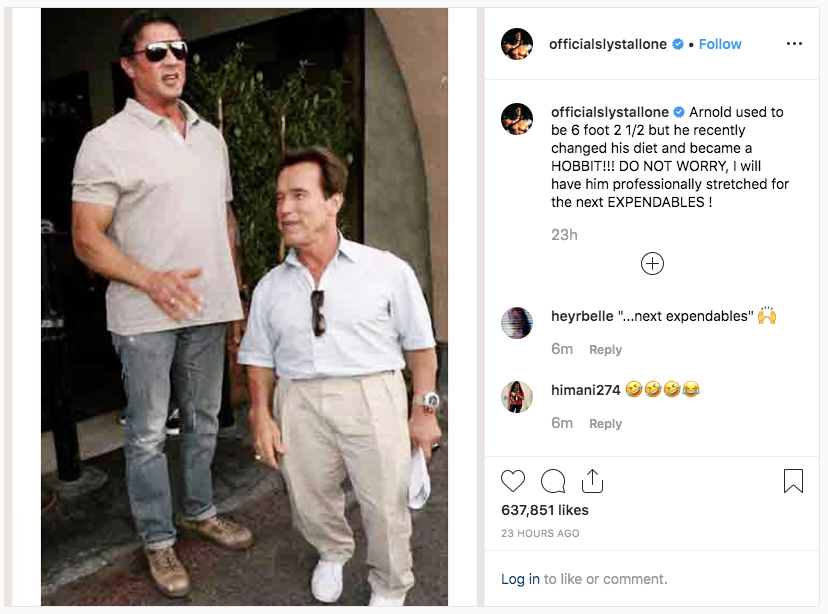The width and height of the screenshot is (828, 614).
Task: Load more comments with plus circle
Action: [x=652, y=264]
